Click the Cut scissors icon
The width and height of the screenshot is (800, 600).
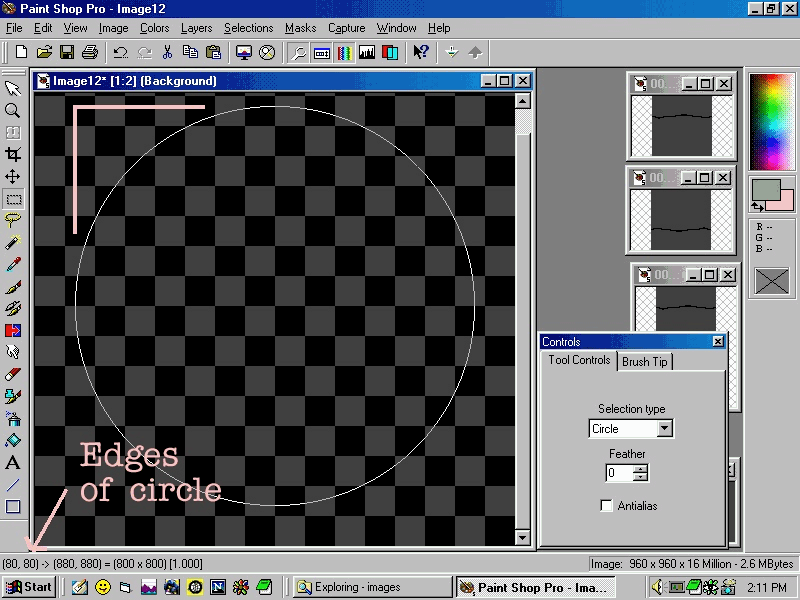pos(167,52)
